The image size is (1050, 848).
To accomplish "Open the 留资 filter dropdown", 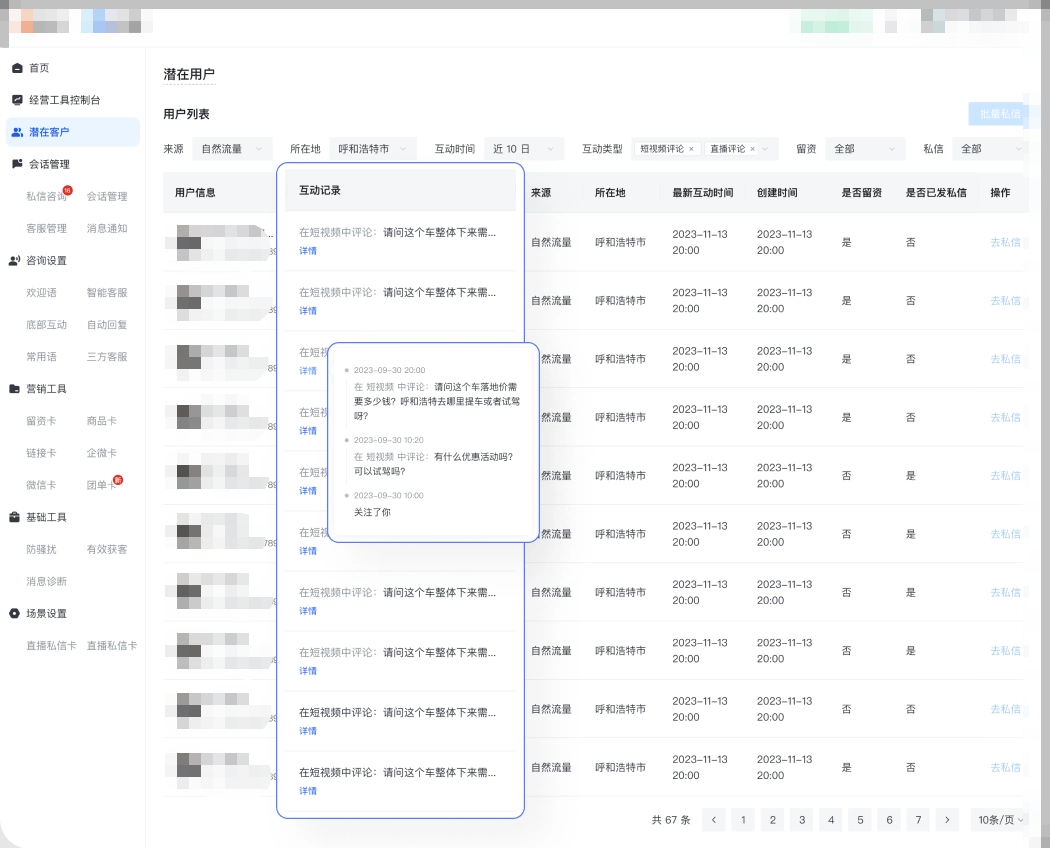I will coord(866,147).
